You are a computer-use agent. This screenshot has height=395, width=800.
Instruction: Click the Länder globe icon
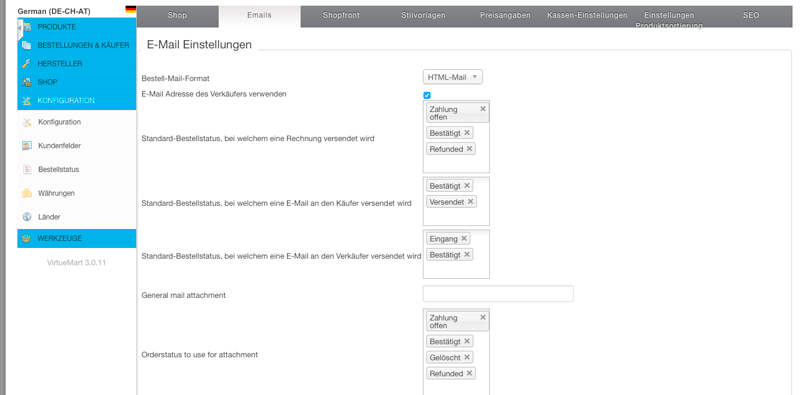click(27, 217)
